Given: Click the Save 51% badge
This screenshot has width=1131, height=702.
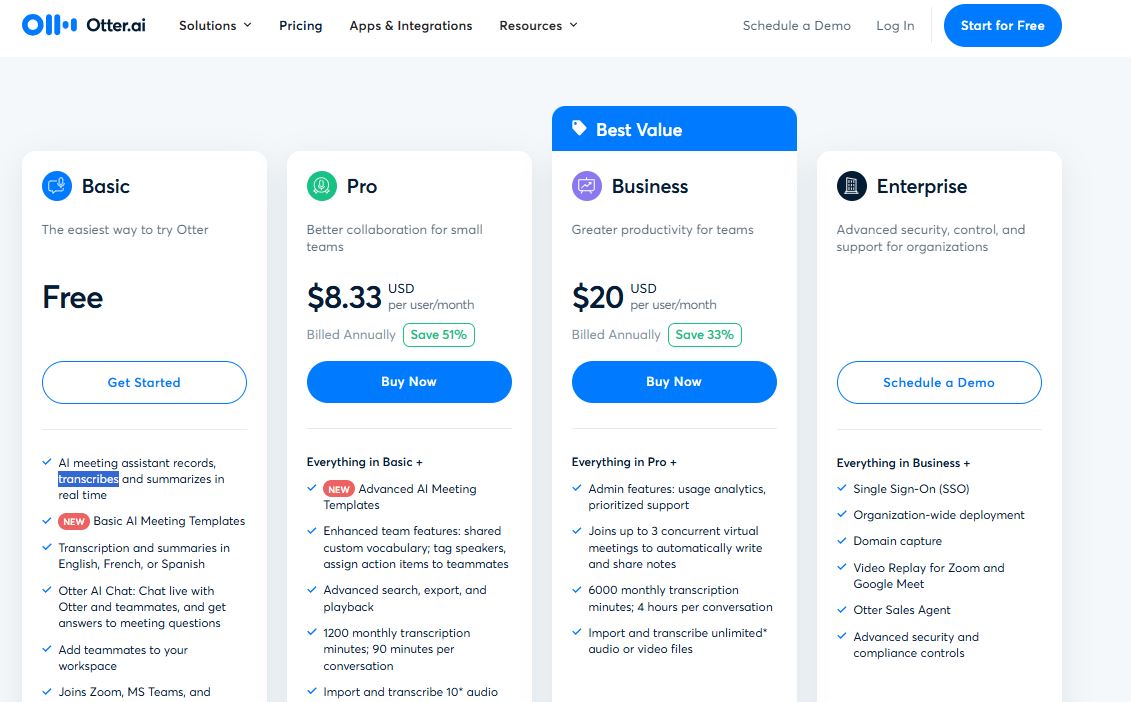Looking at the screenshot, I should click(x=439, y=335).
